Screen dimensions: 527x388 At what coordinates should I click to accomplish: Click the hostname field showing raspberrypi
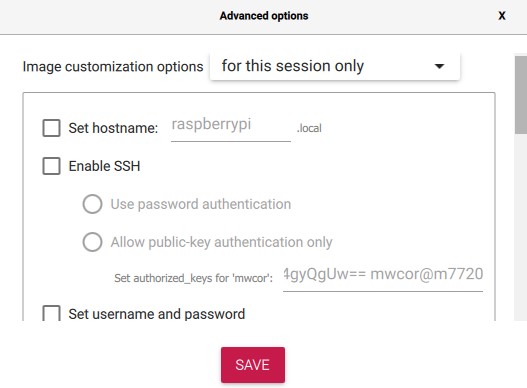tap(231, 128)
